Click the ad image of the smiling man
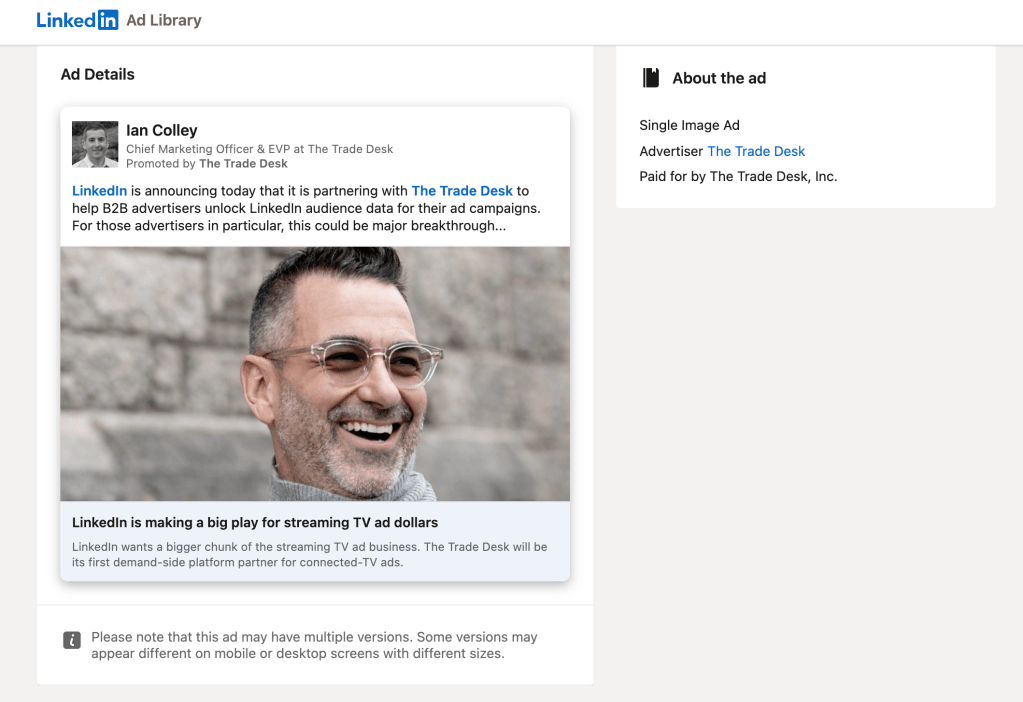1023x702 pixels. coord(315,374)
